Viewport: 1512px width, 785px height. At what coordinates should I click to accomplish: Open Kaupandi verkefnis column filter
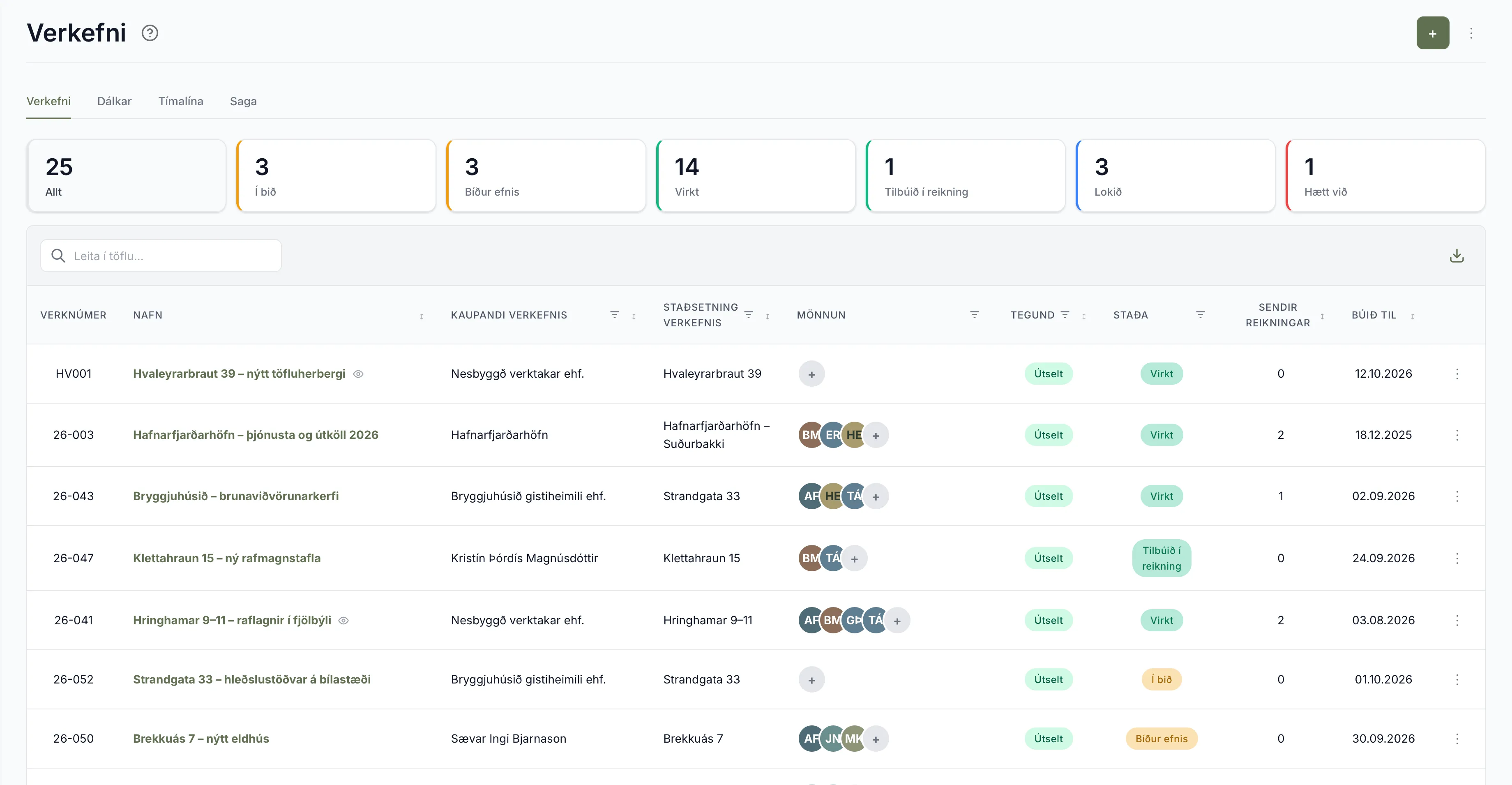point(615,315)
